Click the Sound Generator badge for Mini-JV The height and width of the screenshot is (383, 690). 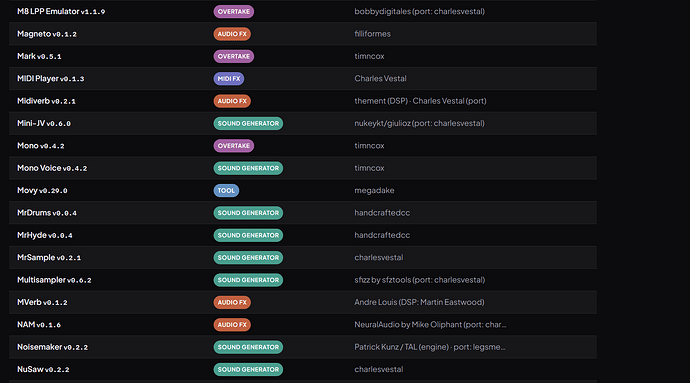click(248, 124)
